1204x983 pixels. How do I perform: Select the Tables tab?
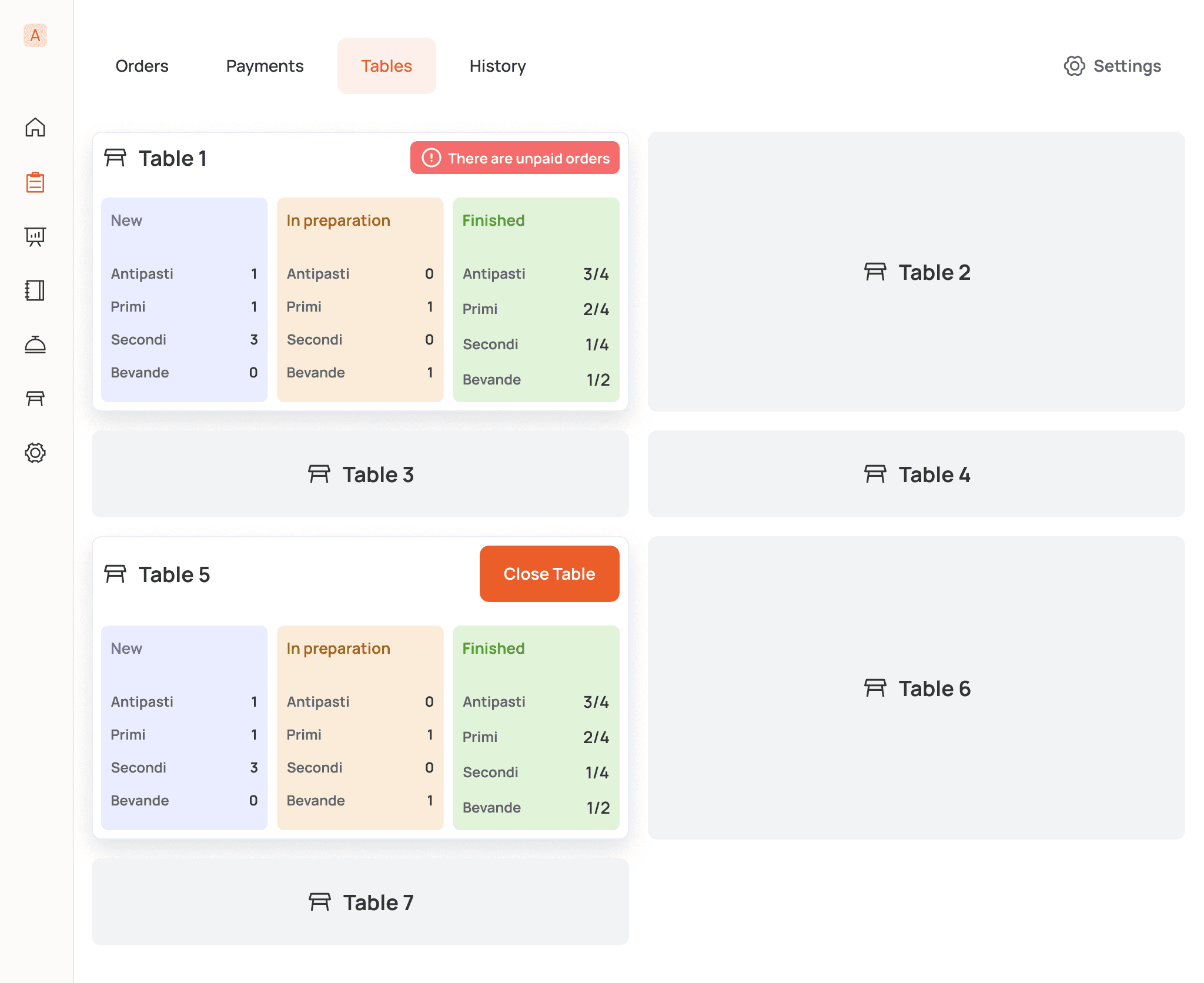pyautogui.click(x=386, y=66)
